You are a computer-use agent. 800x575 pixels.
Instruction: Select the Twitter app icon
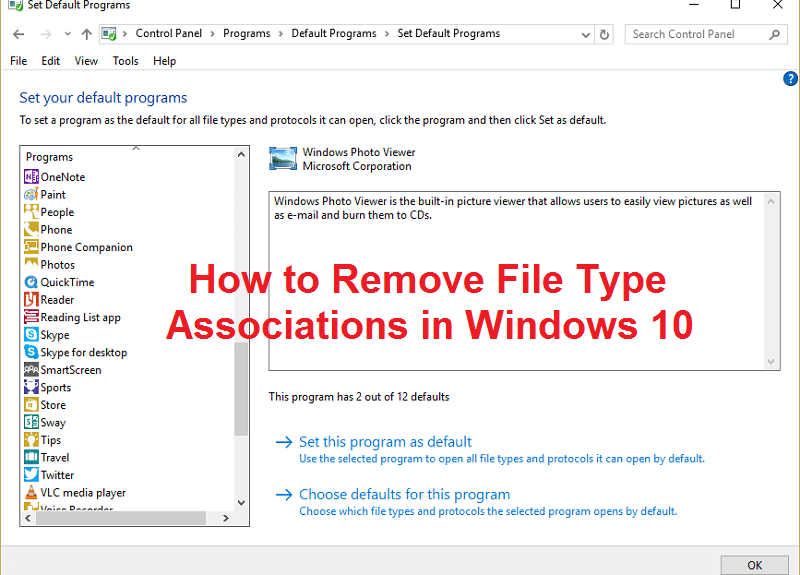(31, 474)
